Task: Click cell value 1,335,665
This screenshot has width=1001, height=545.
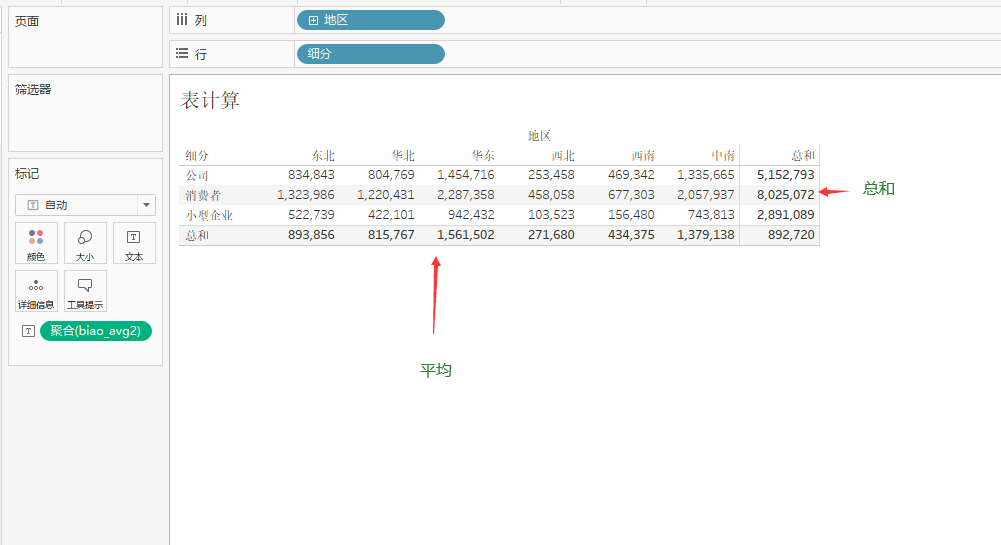Action: point(706,175)
